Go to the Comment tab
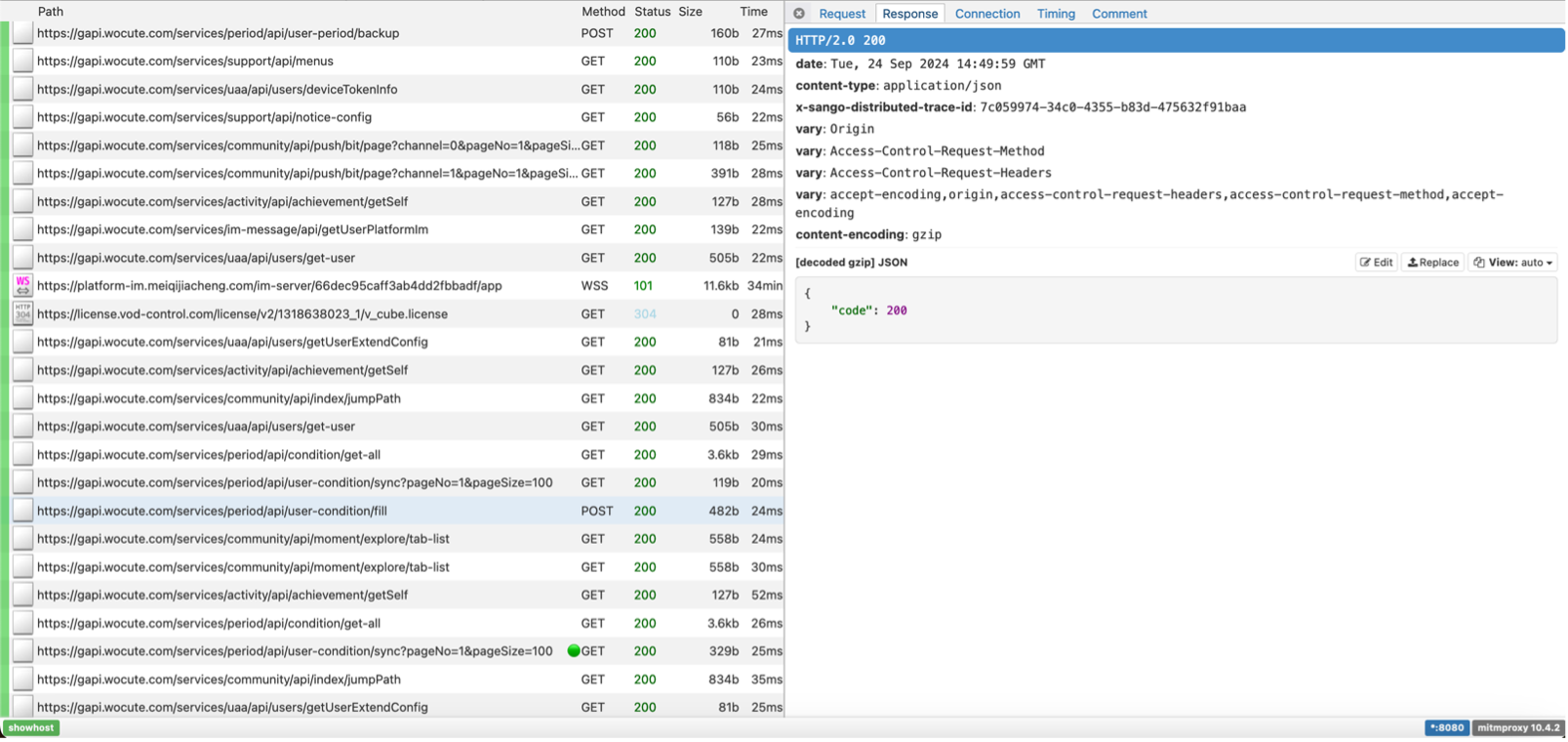The image size is (1568, 742). click(x=1119, y=14)
